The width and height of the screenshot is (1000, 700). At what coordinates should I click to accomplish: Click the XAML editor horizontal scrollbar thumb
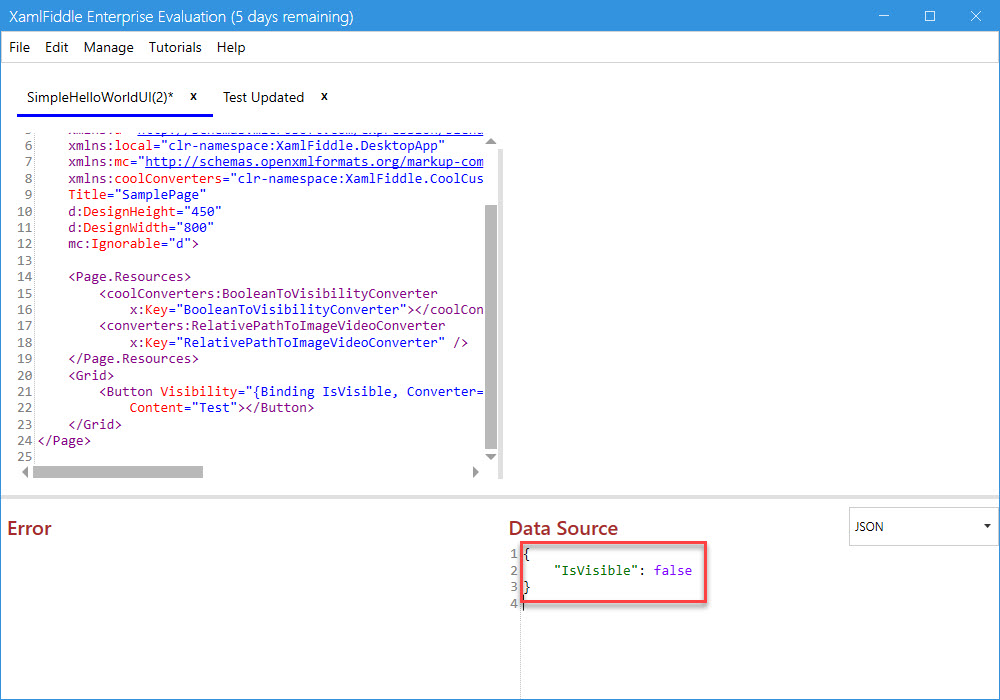118,472
